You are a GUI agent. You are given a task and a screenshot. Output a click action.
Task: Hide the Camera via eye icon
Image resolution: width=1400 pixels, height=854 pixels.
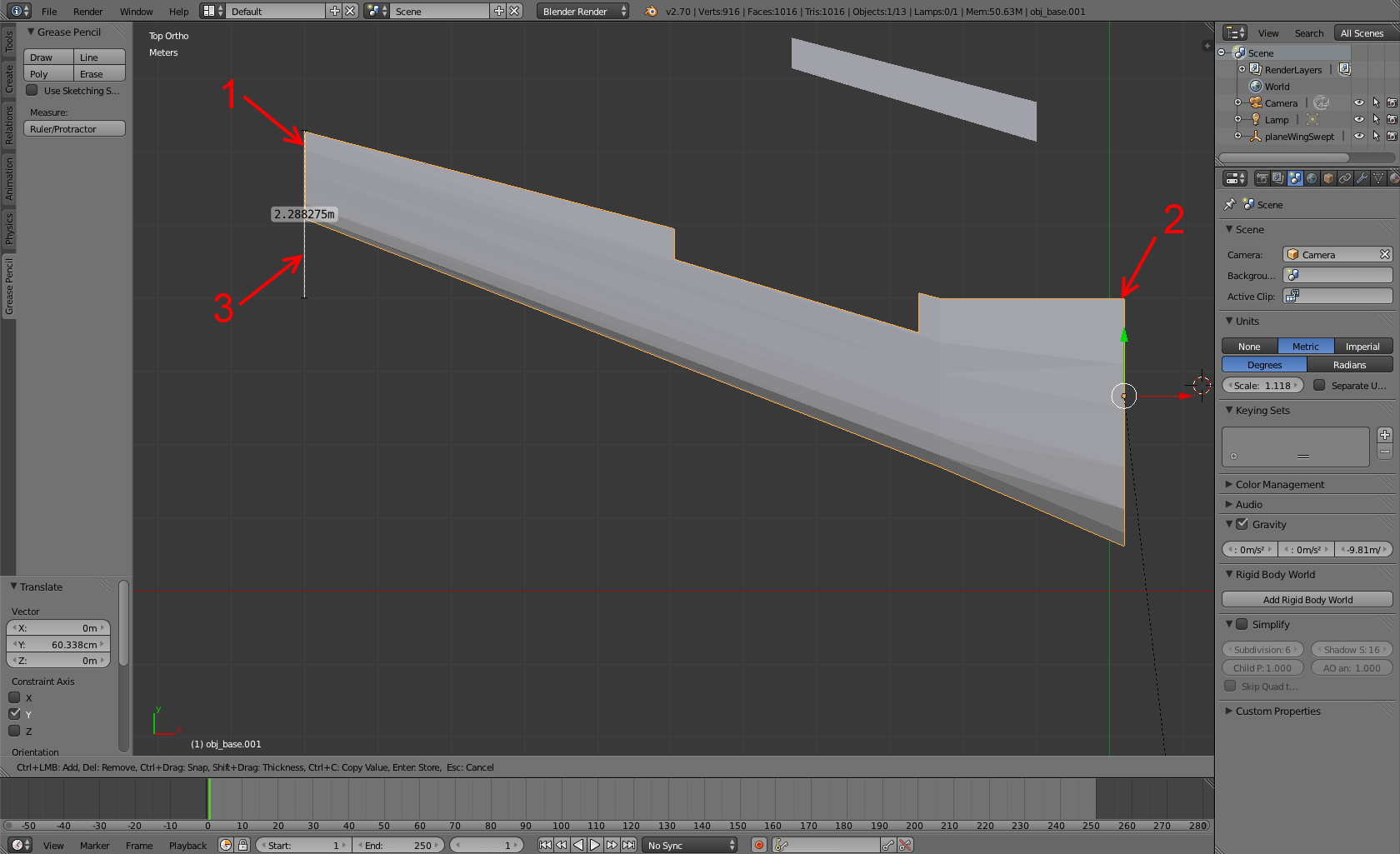tap(1358, 102)
